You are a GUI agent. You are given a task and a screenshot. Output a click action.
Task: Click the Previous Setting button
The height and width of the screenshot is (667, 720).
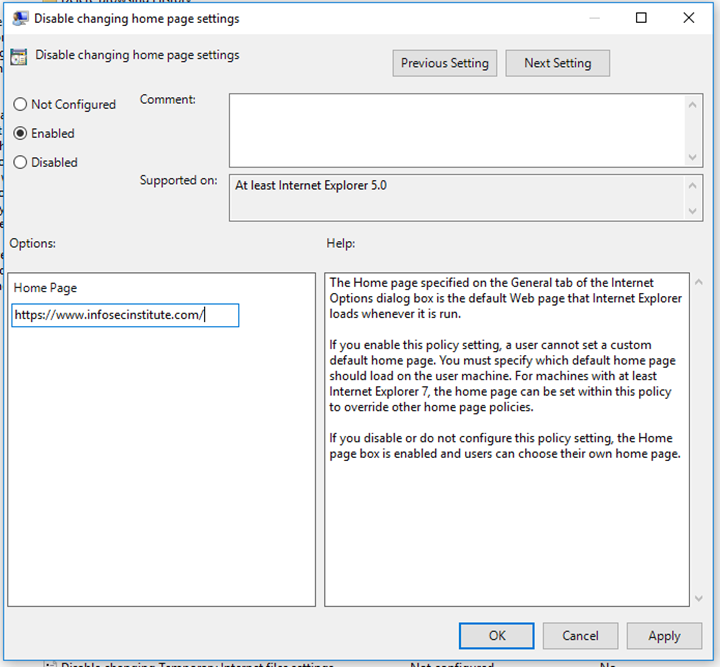[445, 63]
